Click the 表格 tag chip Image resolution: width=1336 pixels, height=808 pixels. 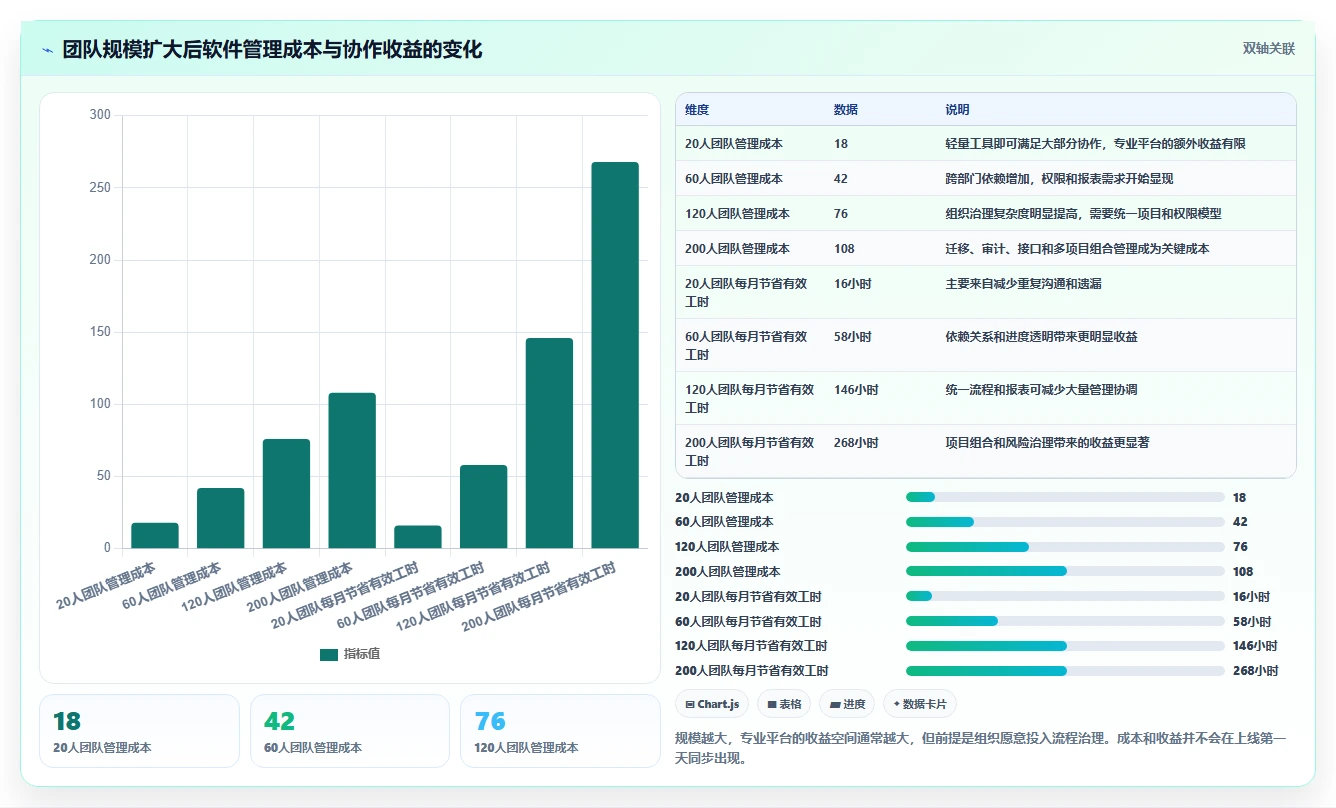click(x=784, y=704)
